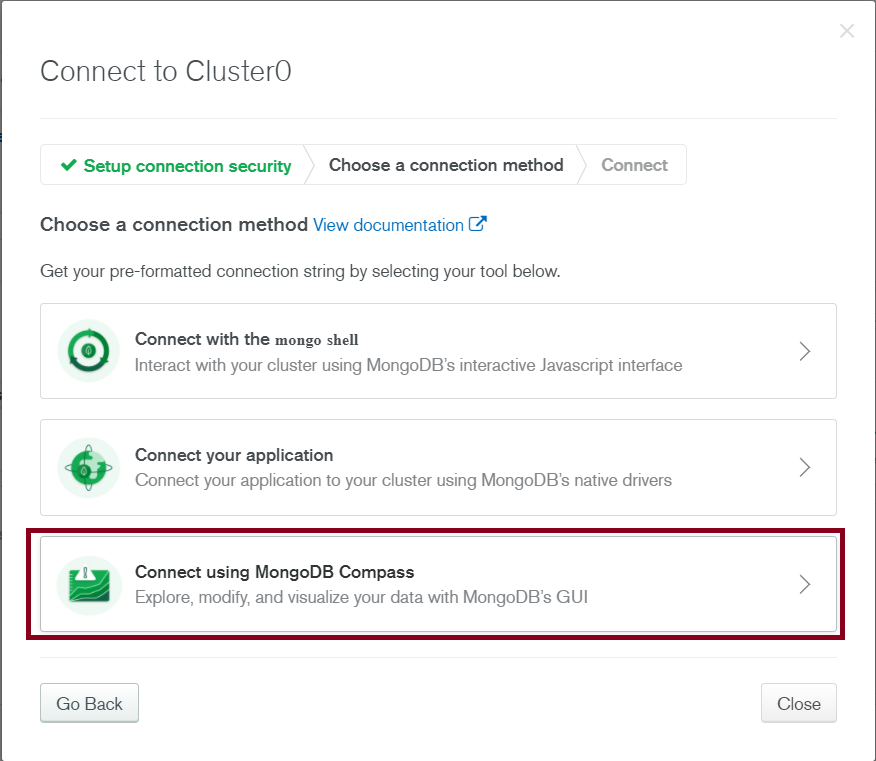Image resolution: width=876 pixels, height=761 pixels.
Task: Click the Close button at bottom right
Action: [798, 703]
